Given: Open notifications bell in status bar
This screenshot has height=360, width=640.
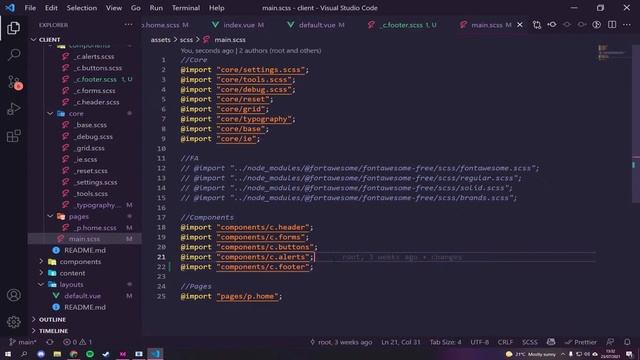Looking at the screenshot, I should [x=627, y=342].
